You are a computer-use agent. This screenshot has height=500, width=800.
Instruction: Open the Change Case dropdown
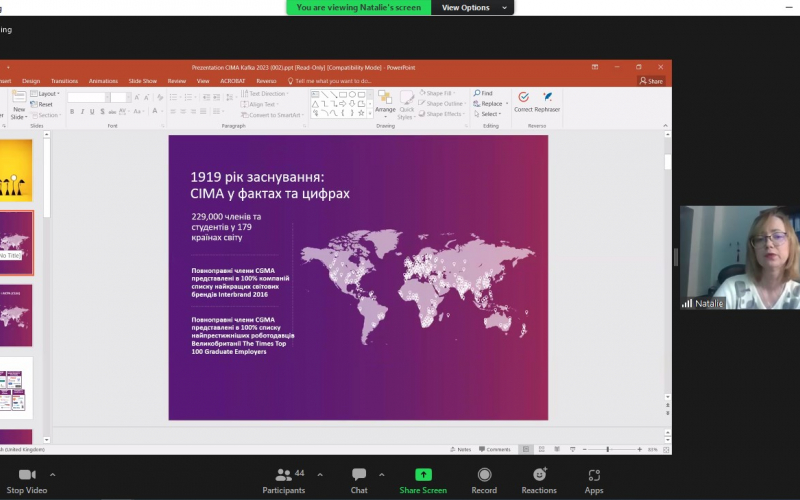[138, 112]
